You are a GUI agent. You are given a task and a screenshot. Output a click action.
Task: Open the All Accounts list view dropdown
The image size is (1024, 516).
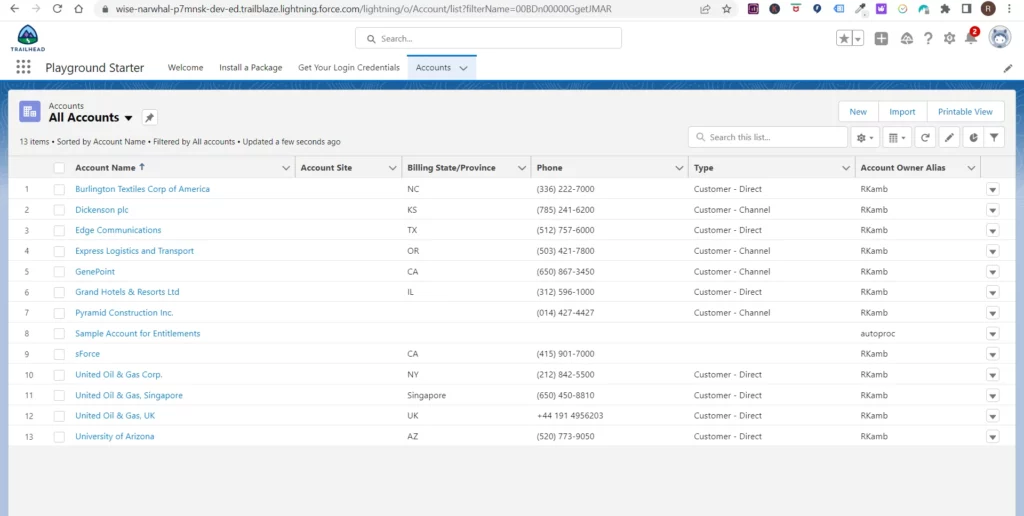point(129,118)
